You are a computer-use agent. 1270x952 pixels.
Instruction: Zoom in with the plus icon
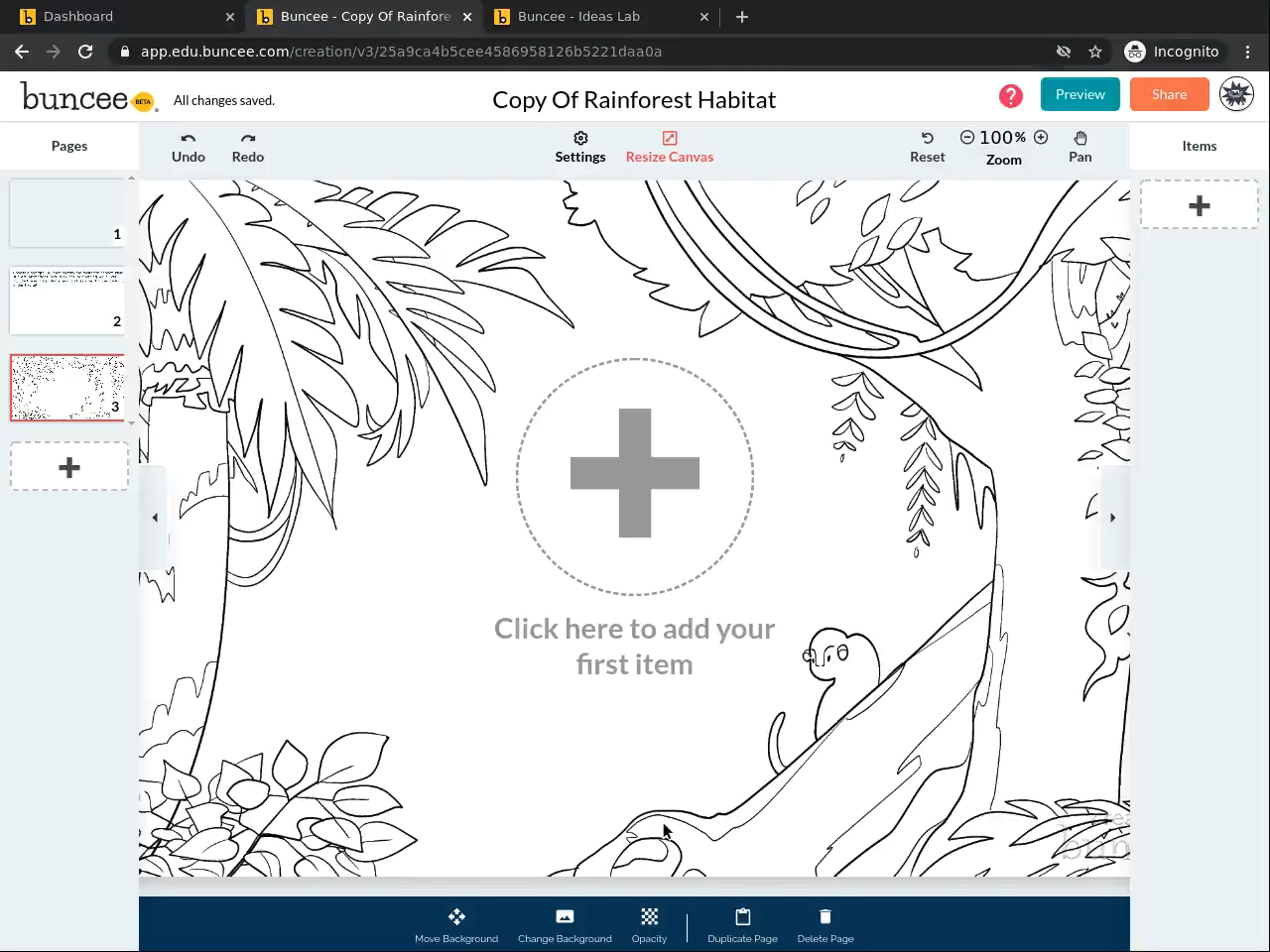coord(1041,138)
